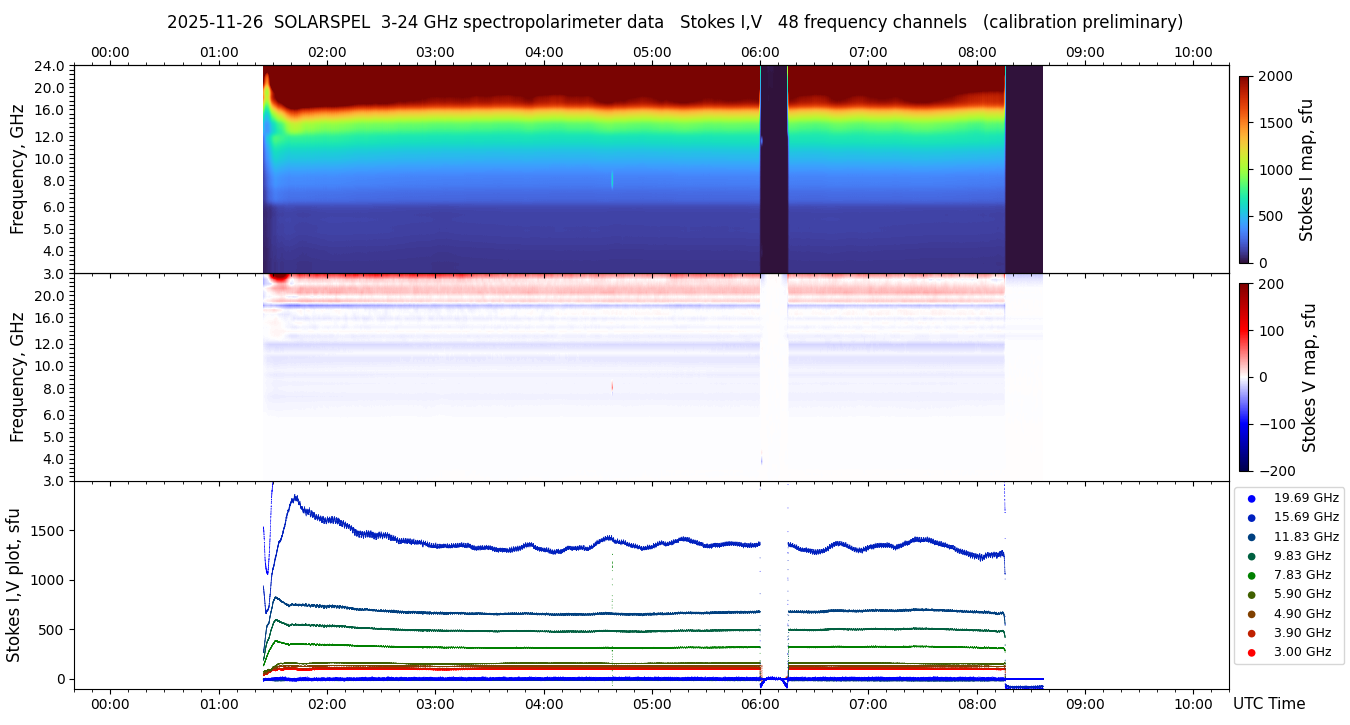Click the UTC Time axis label
Screen dimensions: 1350x725
pos(1268,704)
